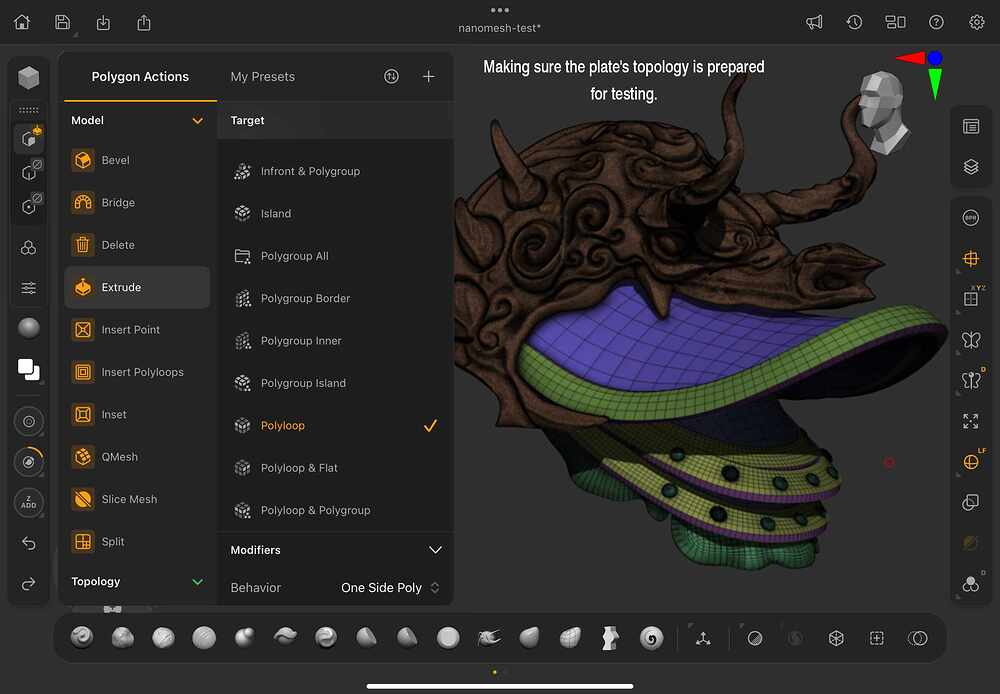Tap the checkmark beside Polyloop

[x=430, y=425]
